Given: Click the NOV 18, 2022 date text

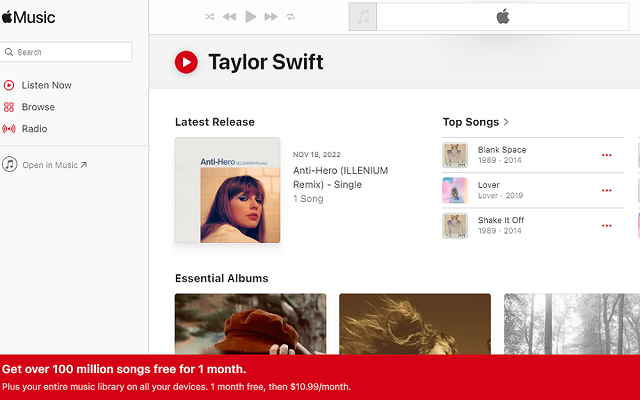Looking at the screenshot, I should (x=317, y=155).
